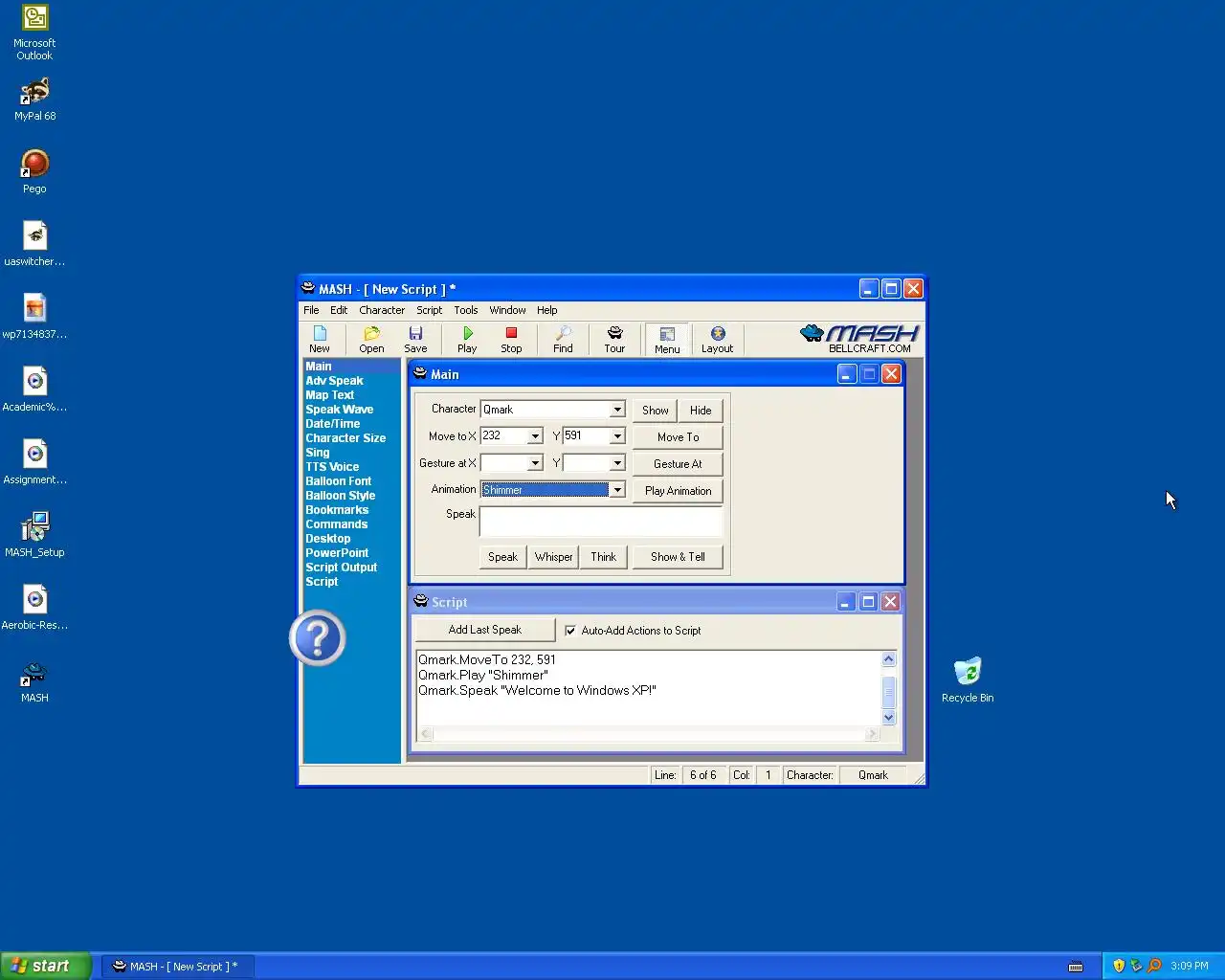Open the Move to X dropdown
Screen dimensions: 1225x980
tap(535, 436)
